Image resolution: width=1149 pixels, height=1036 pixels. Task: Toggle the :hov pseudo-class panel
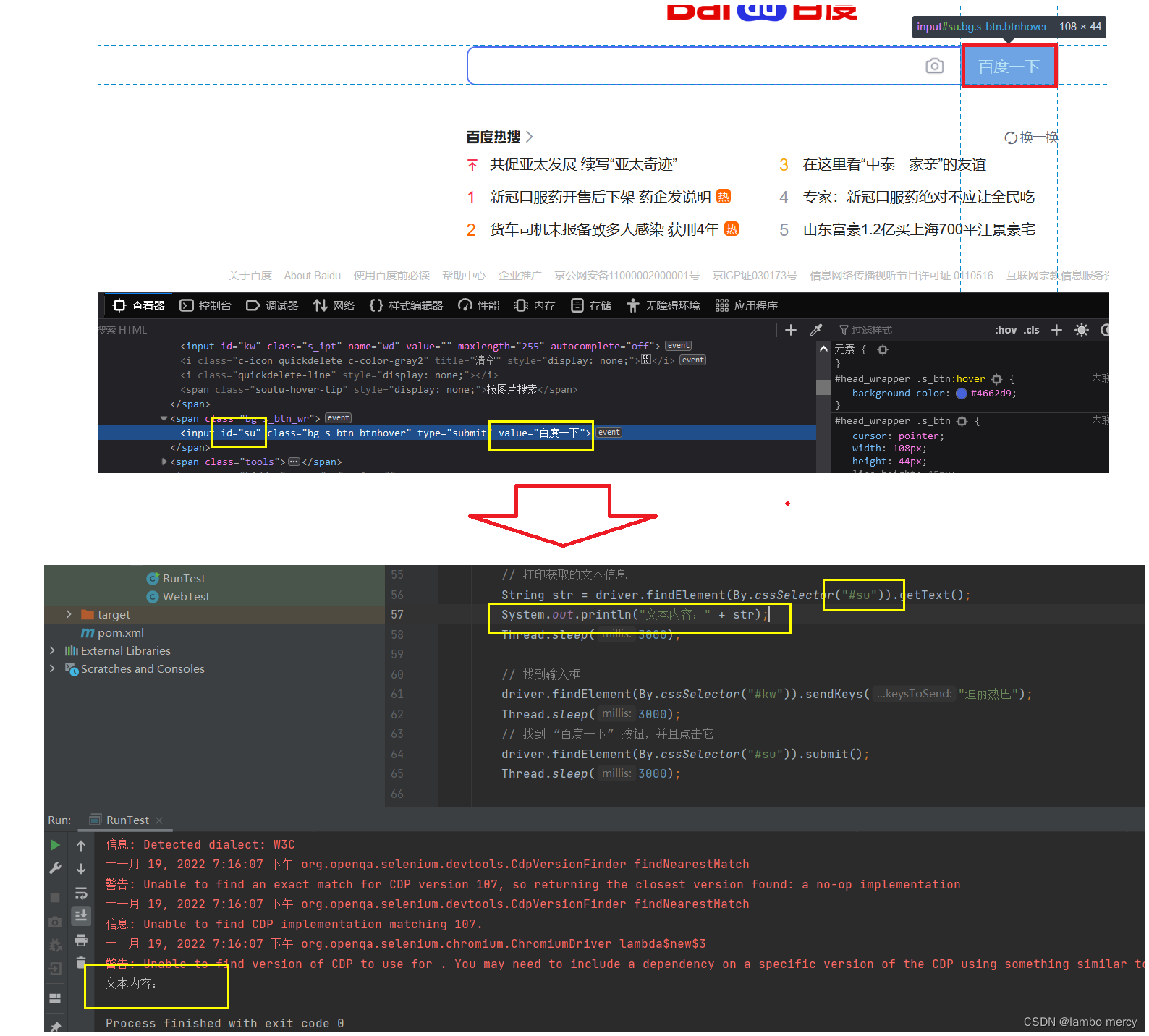click(x=1006, y=330)
